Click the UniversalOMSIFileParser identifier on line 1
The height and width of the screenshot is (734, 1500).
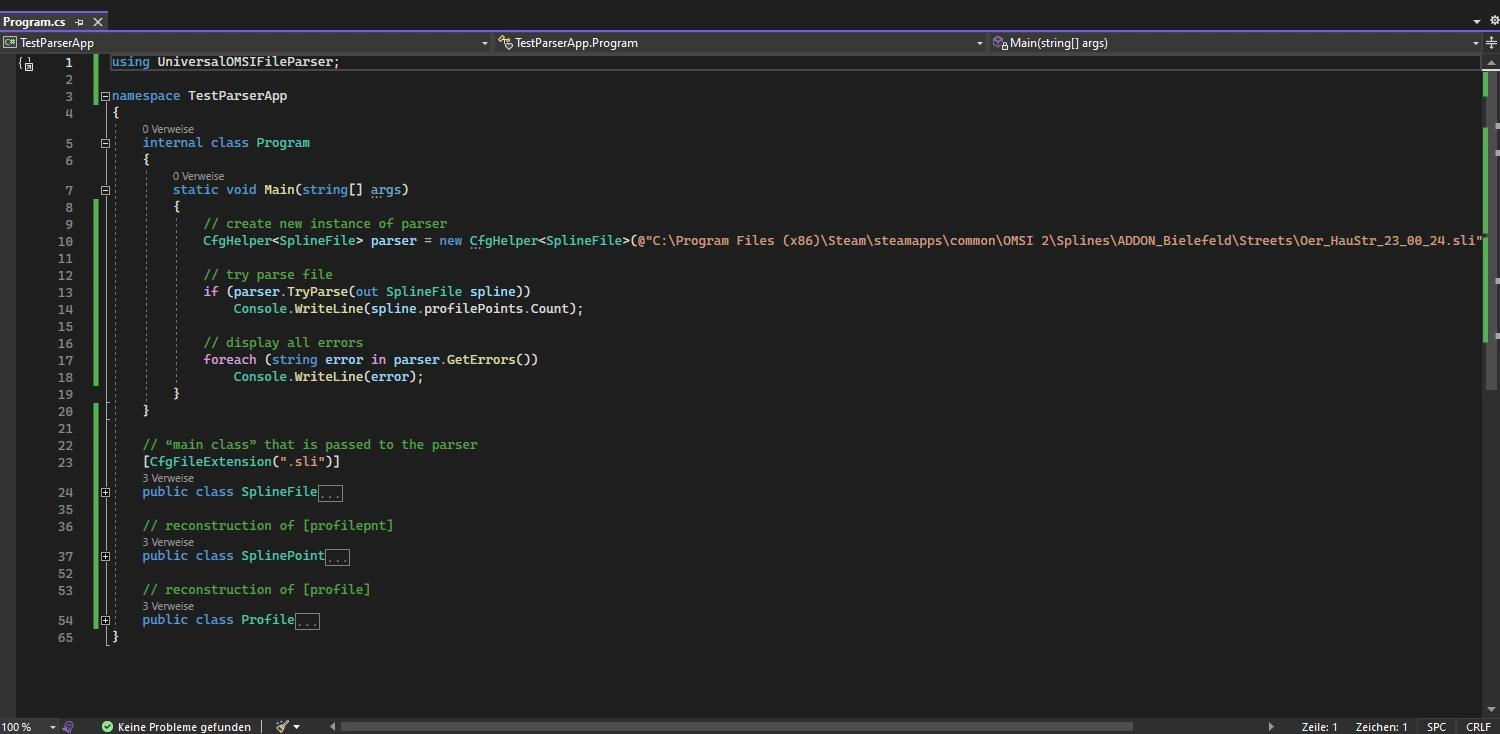(x=245, y=62)
